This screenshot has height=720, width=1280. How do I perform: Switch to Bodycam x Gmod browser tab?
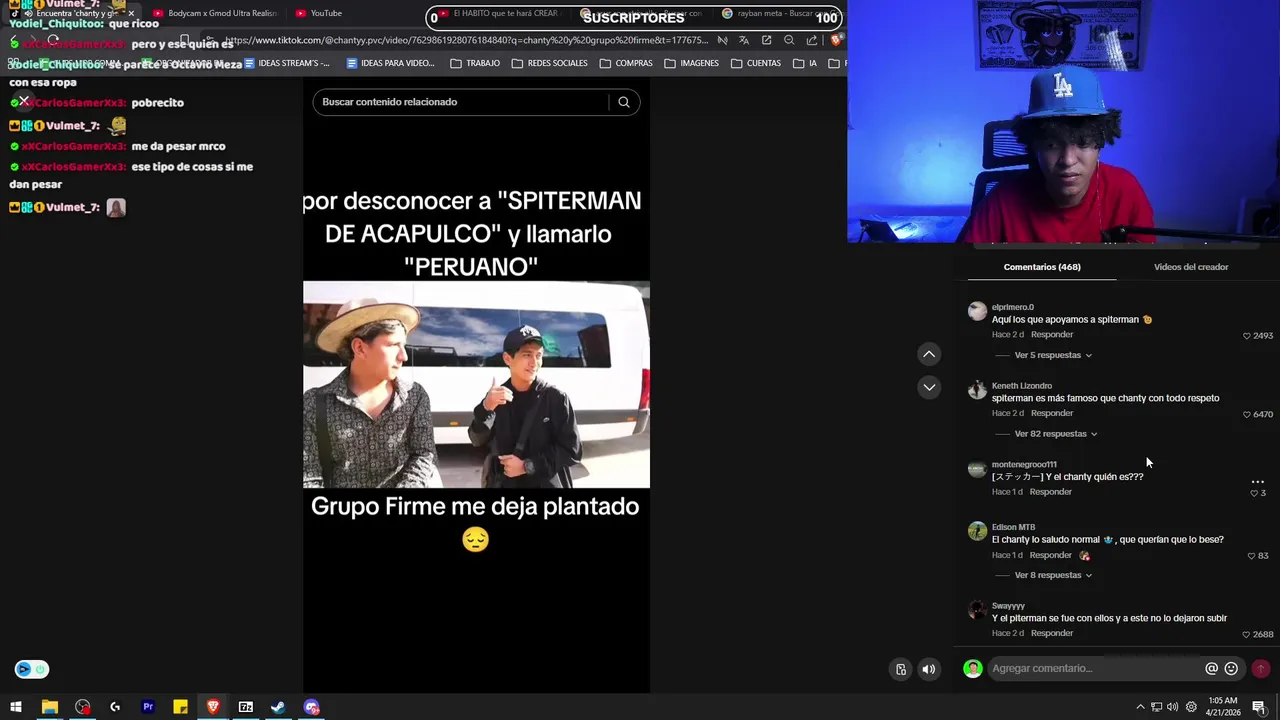(214, 13)
